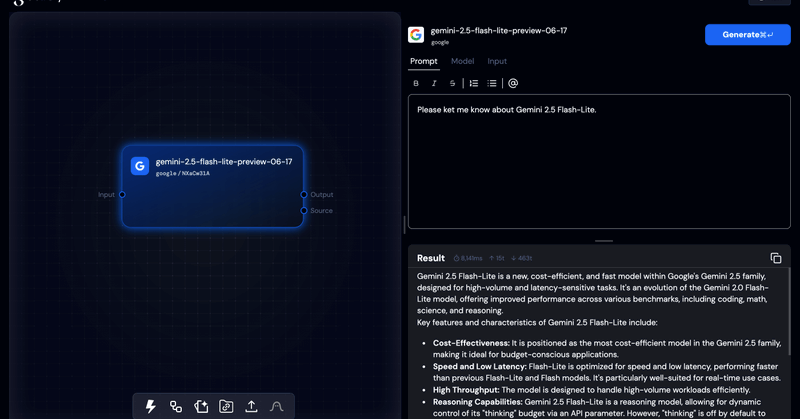800x419 pixels.
Task: Click the 15t input tokens stat
Action: (x=496, y=258)
